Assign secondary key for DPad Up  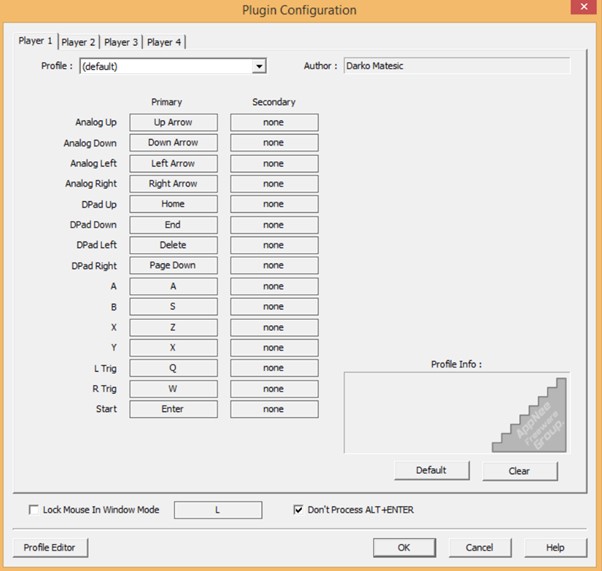coord(274,204)
